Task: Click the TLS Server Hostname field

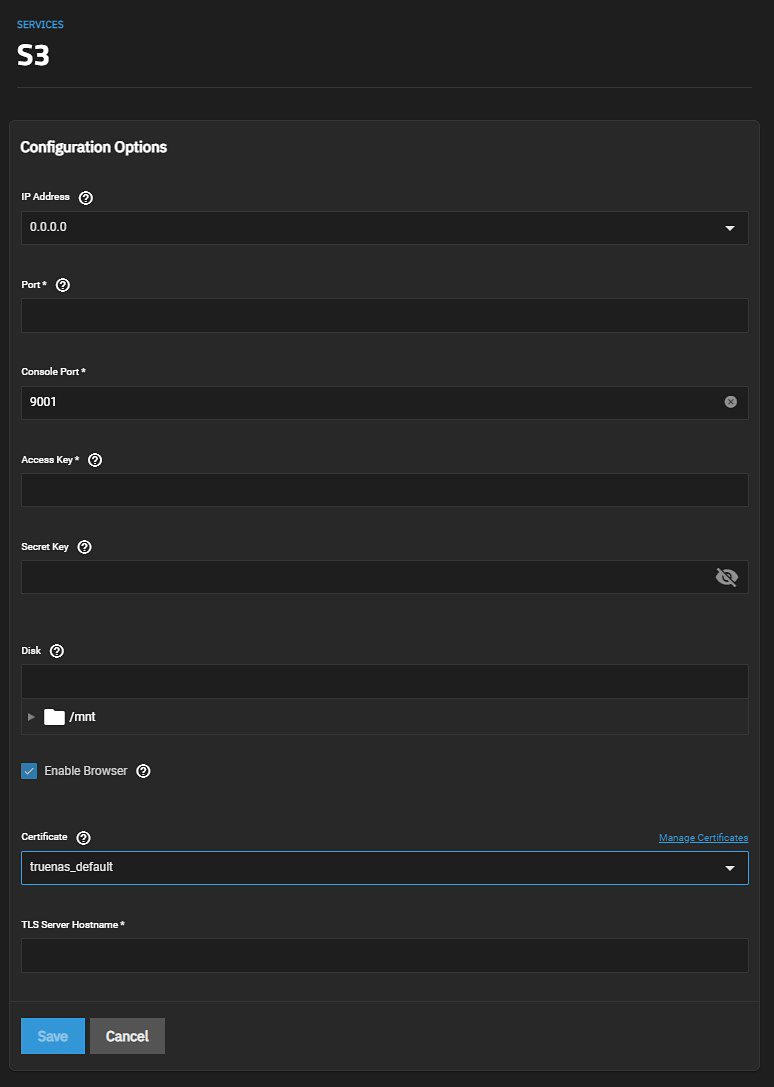Action: 385,955
